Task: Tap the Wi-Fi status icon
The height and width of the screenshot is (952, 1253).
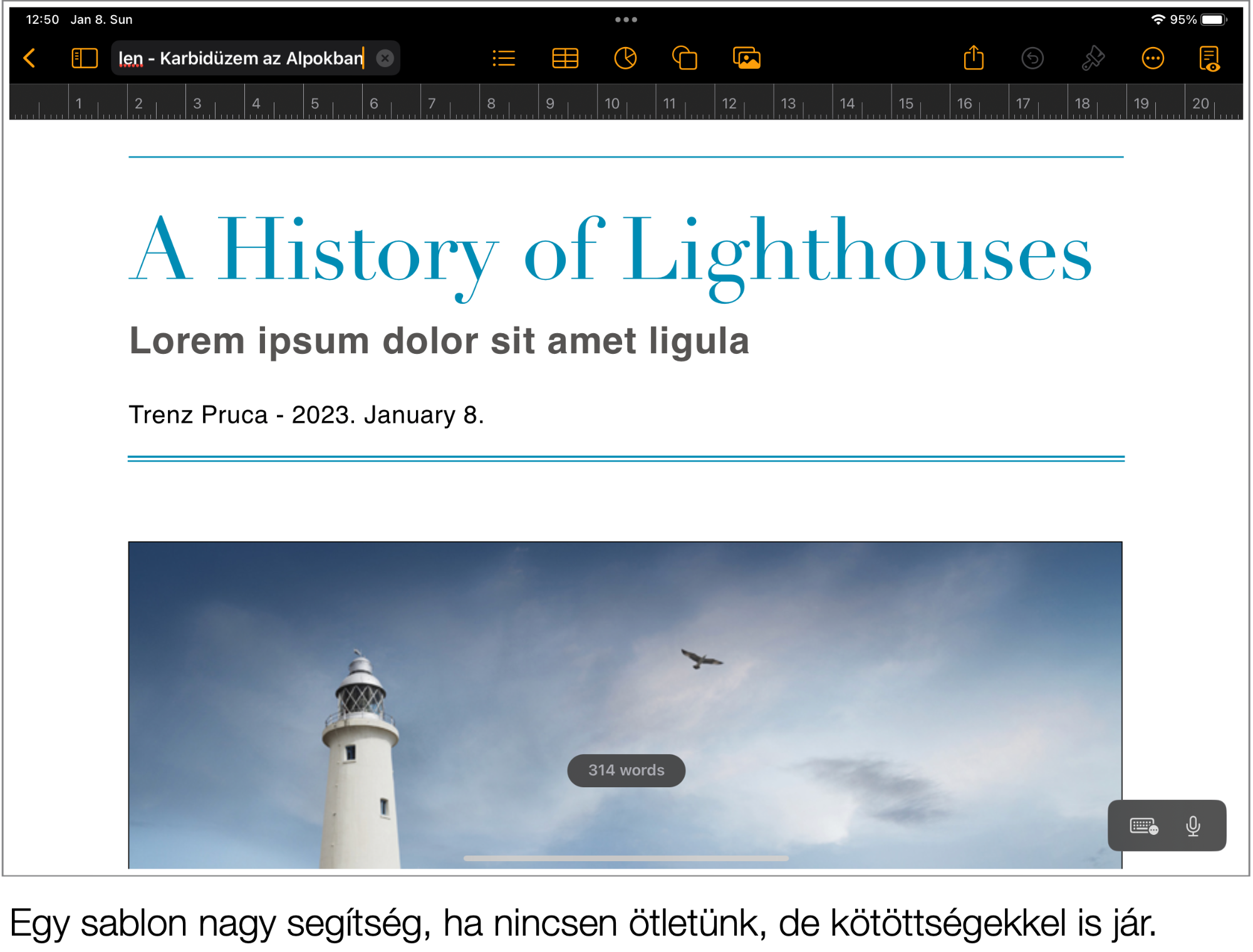Action: tap(1158, 19)
